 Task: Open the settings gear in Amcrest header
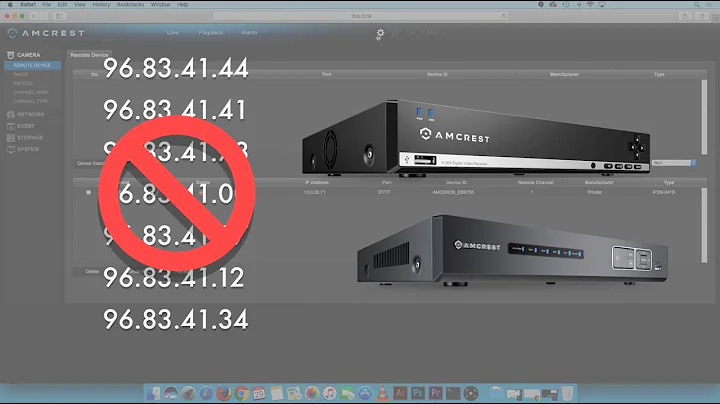coord(380,33)
